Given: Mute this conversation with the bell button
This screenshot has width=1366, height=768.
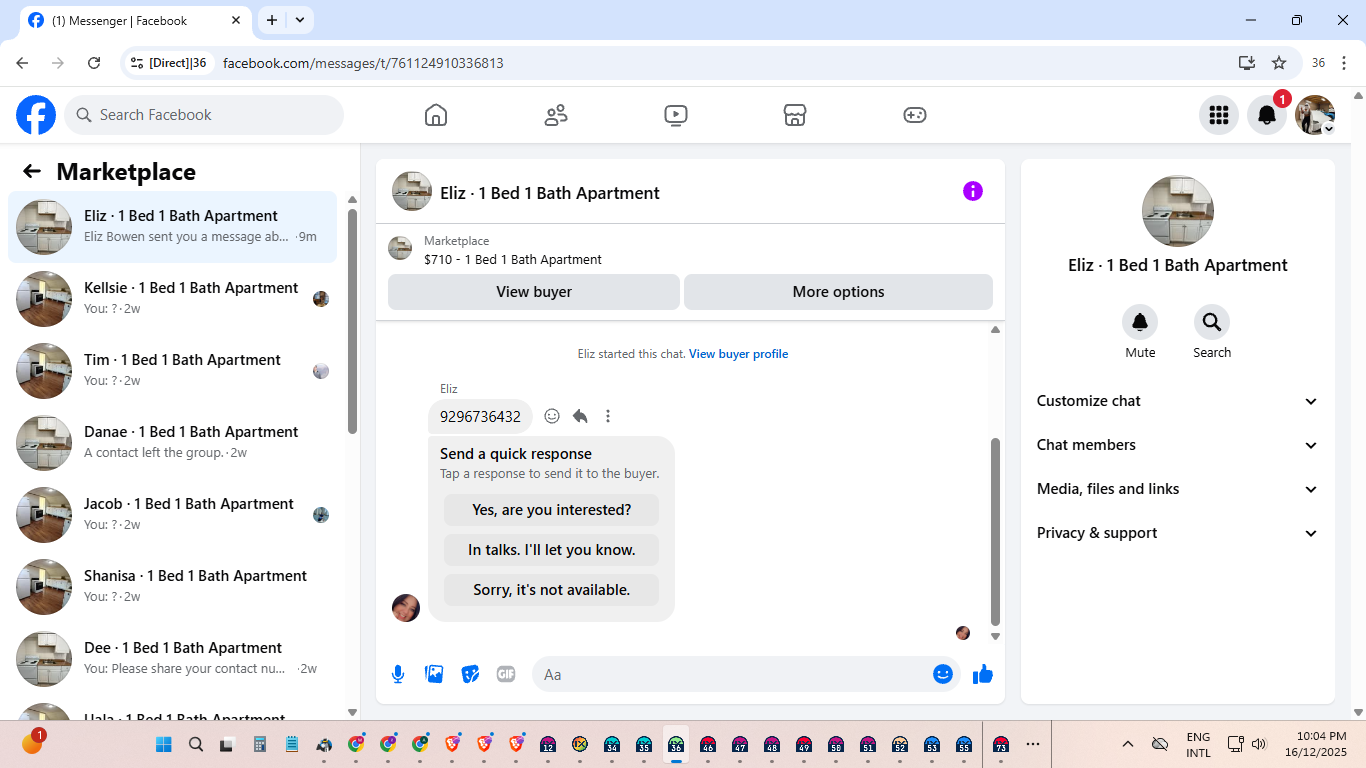Looking at the screenshot, I should pos(1140,322).
